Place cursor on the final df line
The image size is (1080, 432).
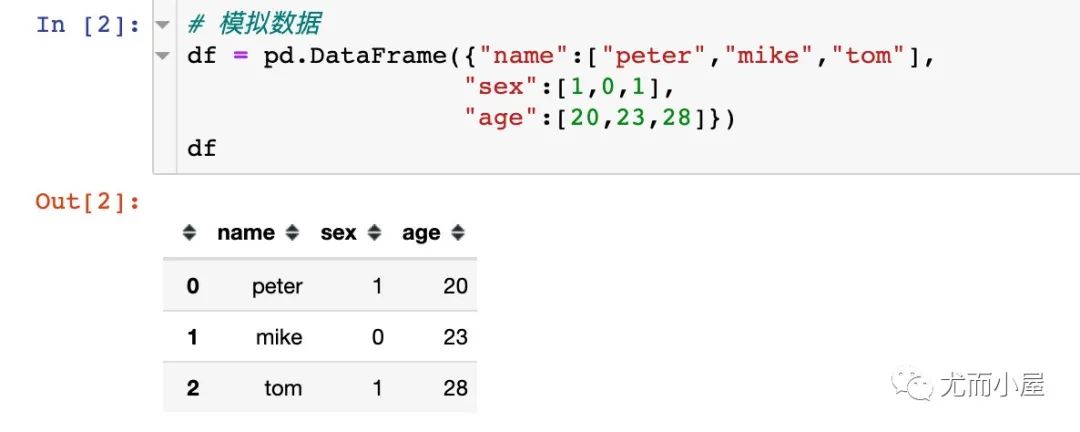pos(202,147)
